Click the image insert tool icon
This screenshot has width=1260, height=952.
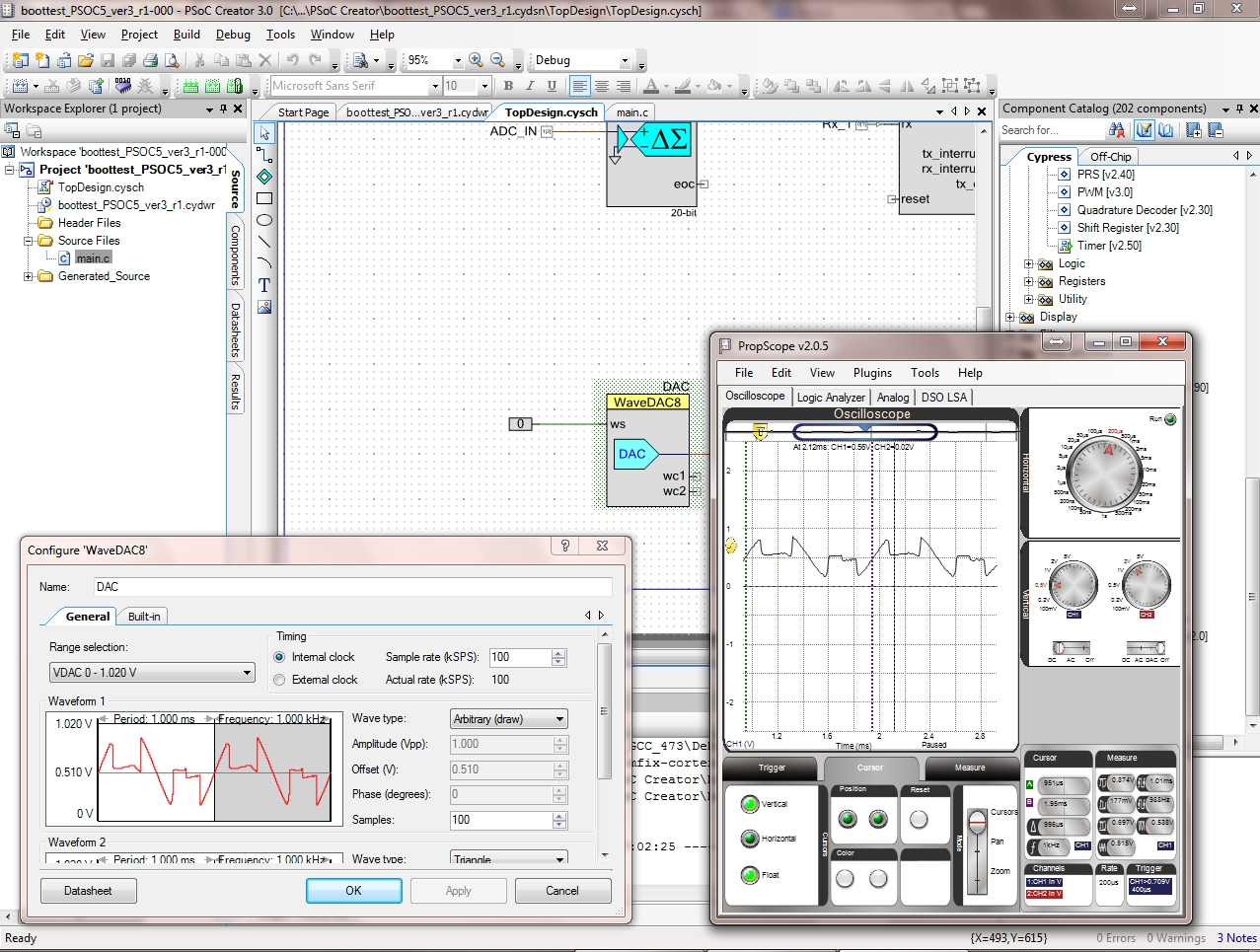pos(264,307)
